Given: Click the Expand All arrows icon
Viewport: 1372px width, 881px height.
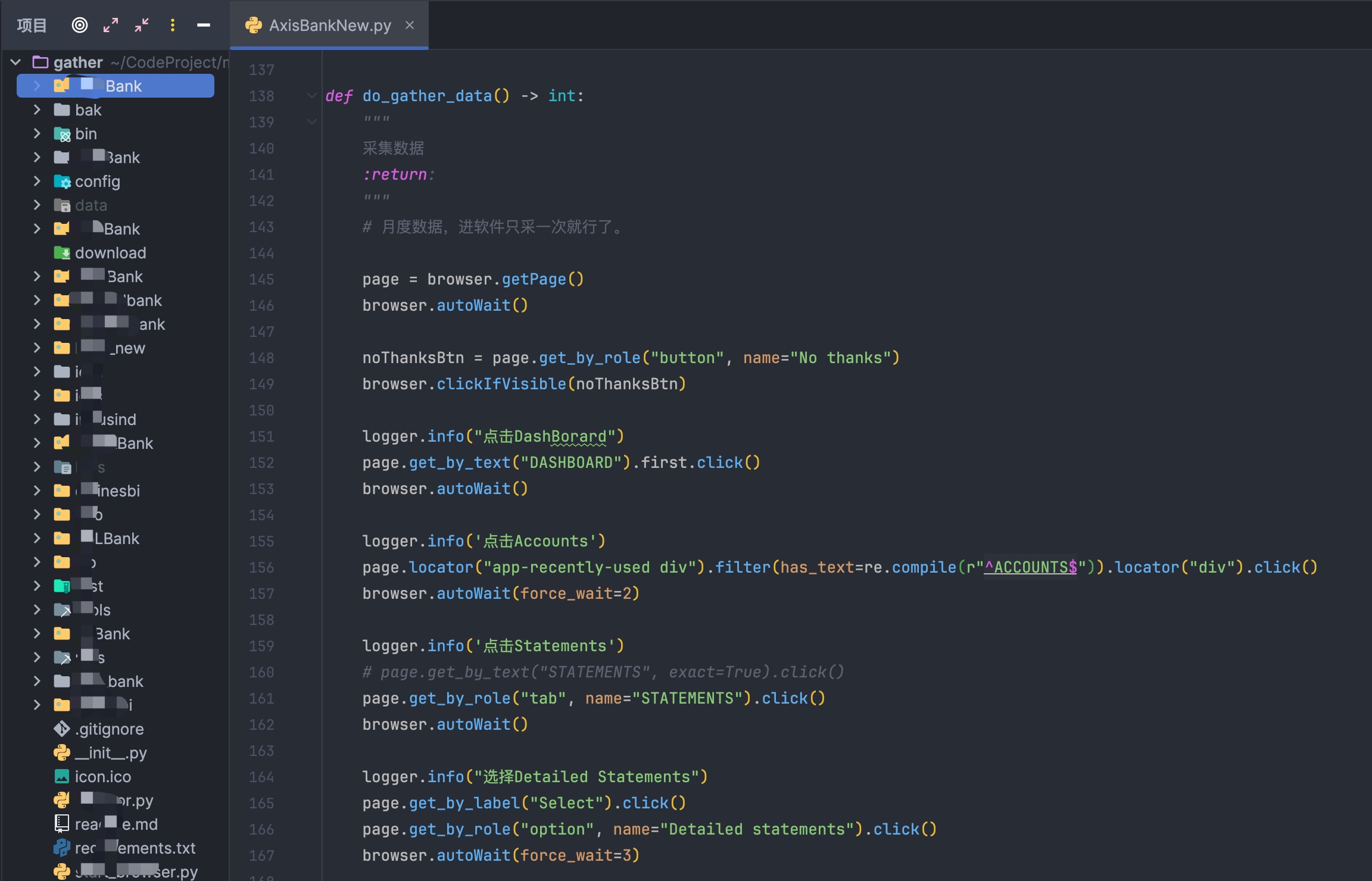Looking at the screenshot, I should [x=111, y=25].
